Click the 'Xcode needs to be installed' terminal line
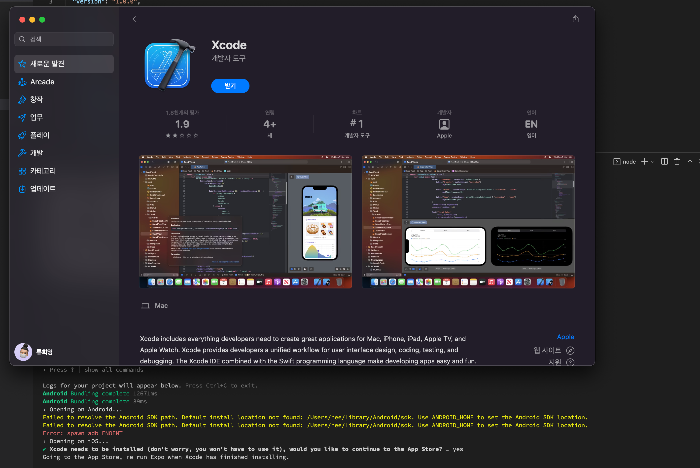The image size is (700, 468). [253, 449]
